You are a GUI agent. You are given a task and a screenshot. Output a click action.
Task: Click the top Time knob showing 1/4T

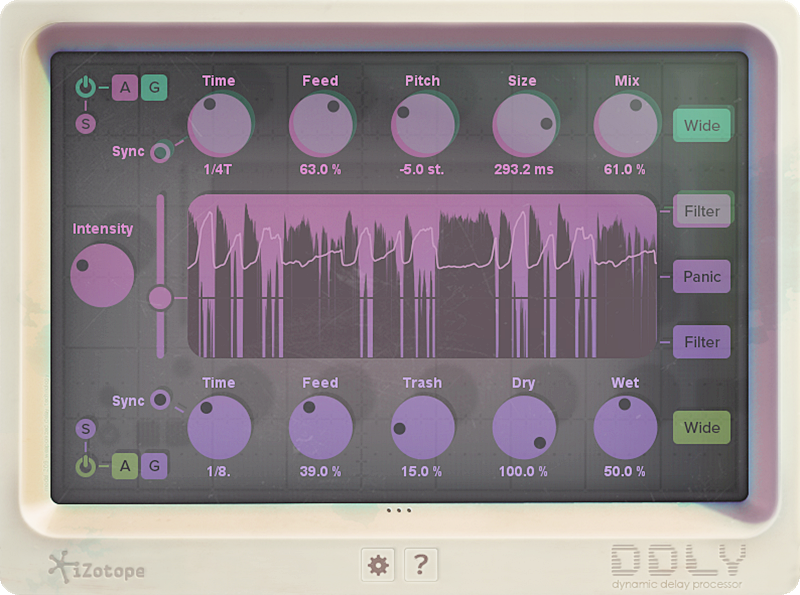[219, 125]
